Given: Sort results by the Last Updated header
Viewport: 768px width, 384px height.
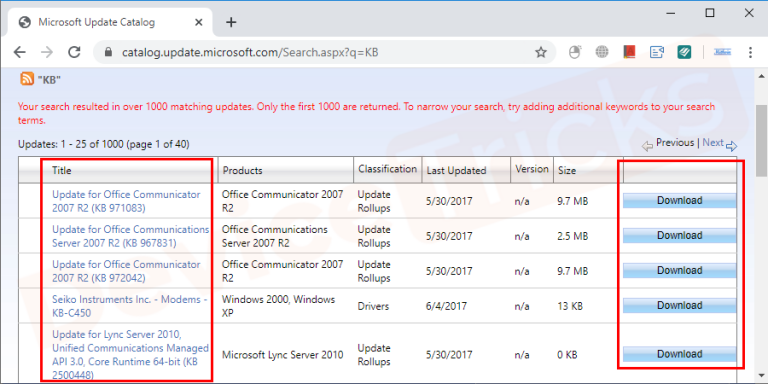Looking at the screenshot, I should pos(456,170).
